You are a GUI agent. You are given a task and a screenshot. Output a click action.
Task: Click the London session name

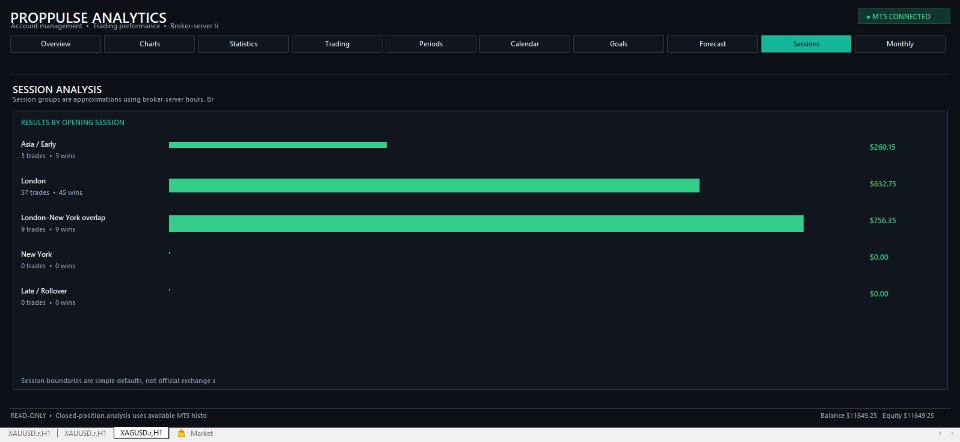click(33, 181)
